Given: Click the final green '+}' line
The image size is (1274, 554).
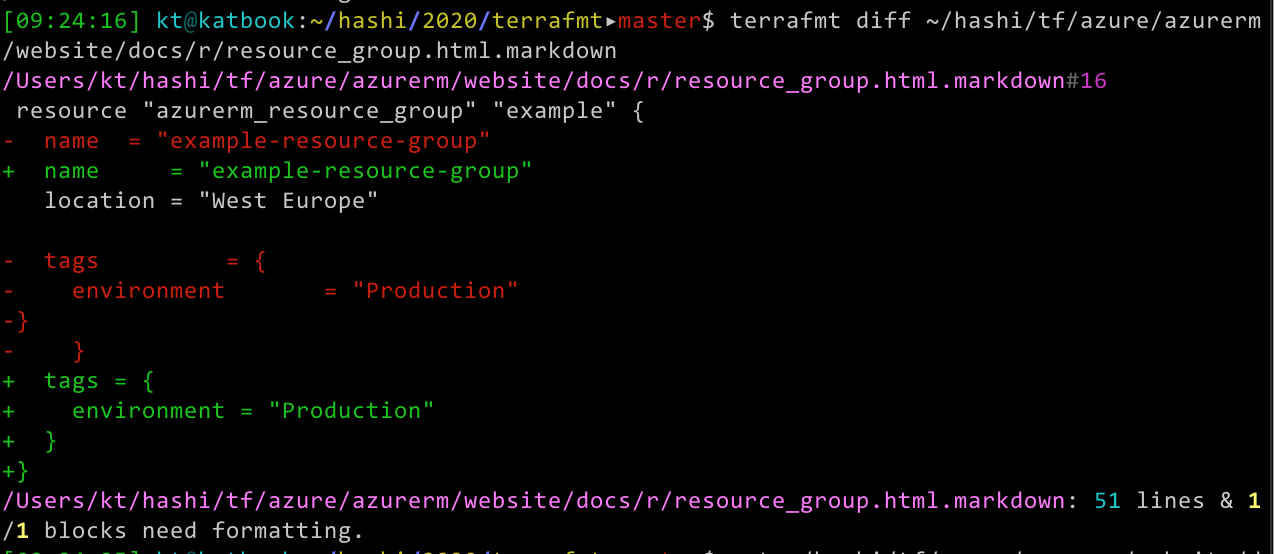Looking at the screenshot, I should [x=17, y=471].
